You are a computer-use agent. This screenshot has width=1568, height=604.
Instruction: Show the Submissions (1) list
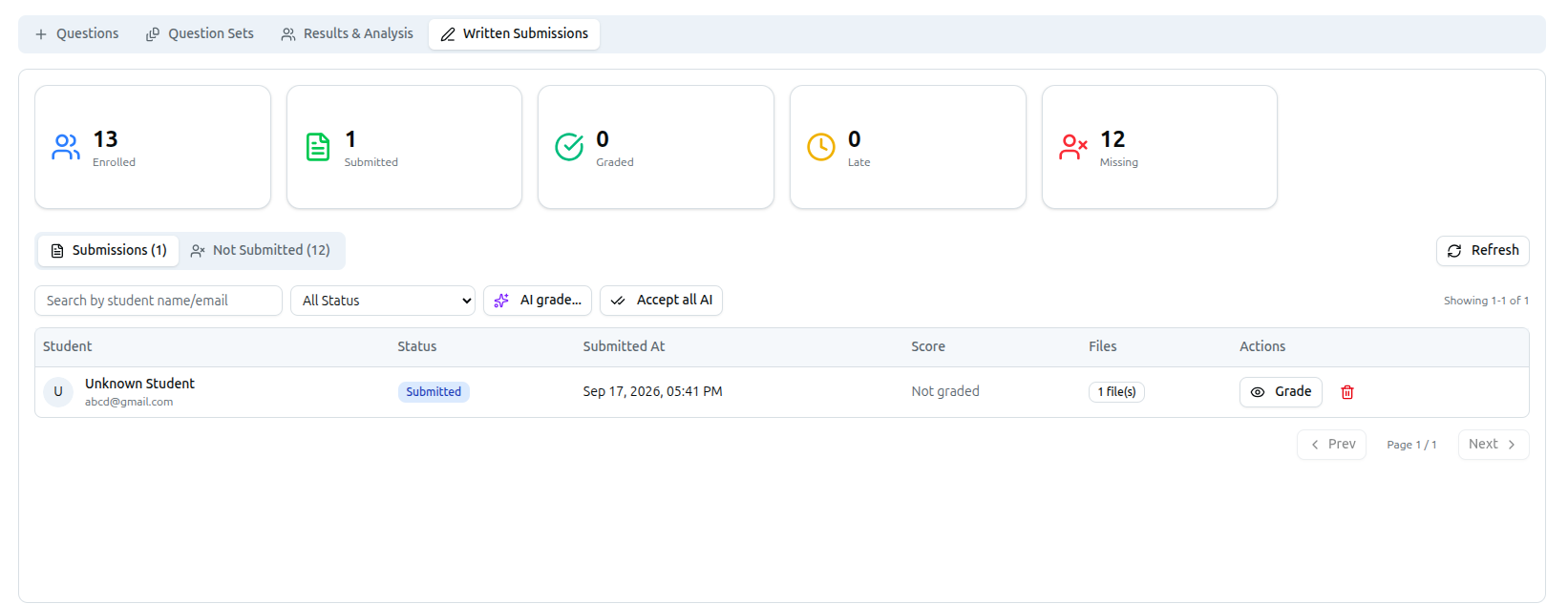[109, 250]
